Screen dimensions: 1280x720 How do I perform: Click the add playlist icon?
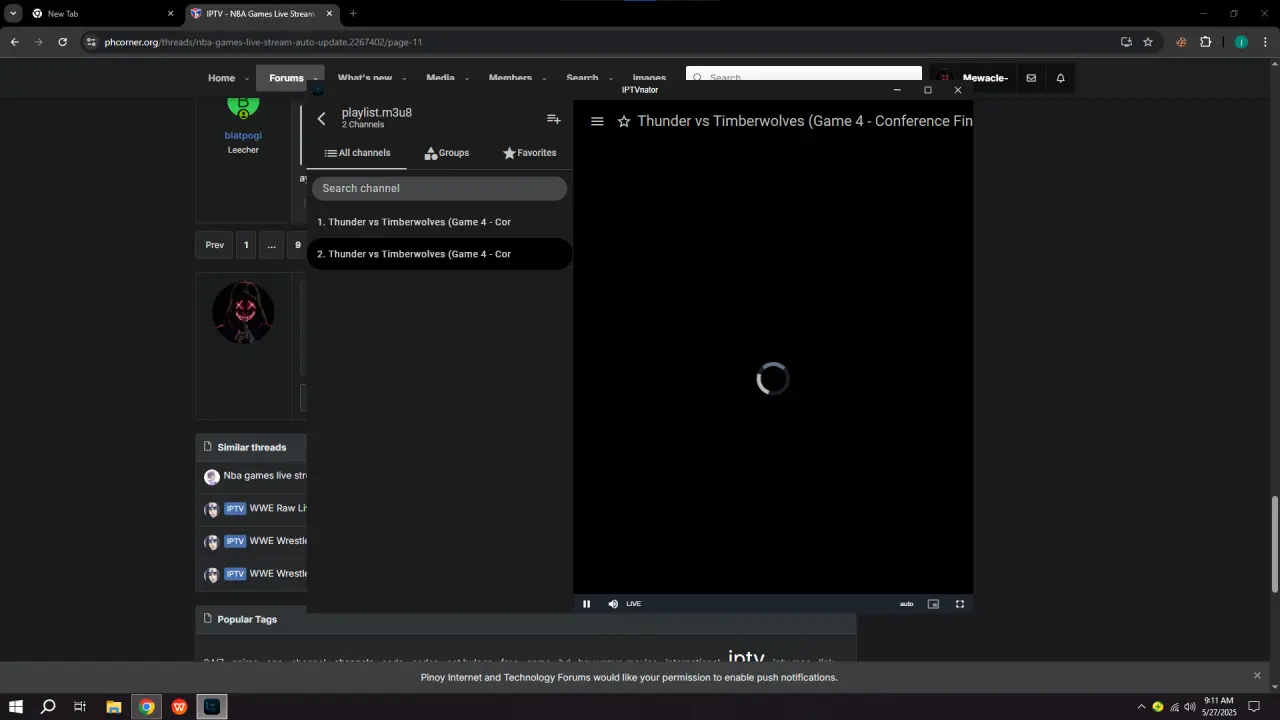point(553,118)
